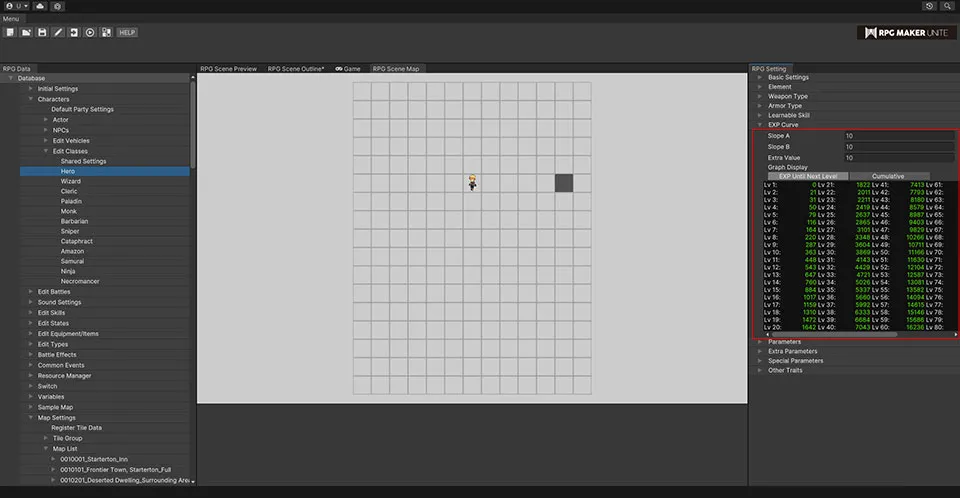Expand the Edit Battles tree node

(31, 291)
